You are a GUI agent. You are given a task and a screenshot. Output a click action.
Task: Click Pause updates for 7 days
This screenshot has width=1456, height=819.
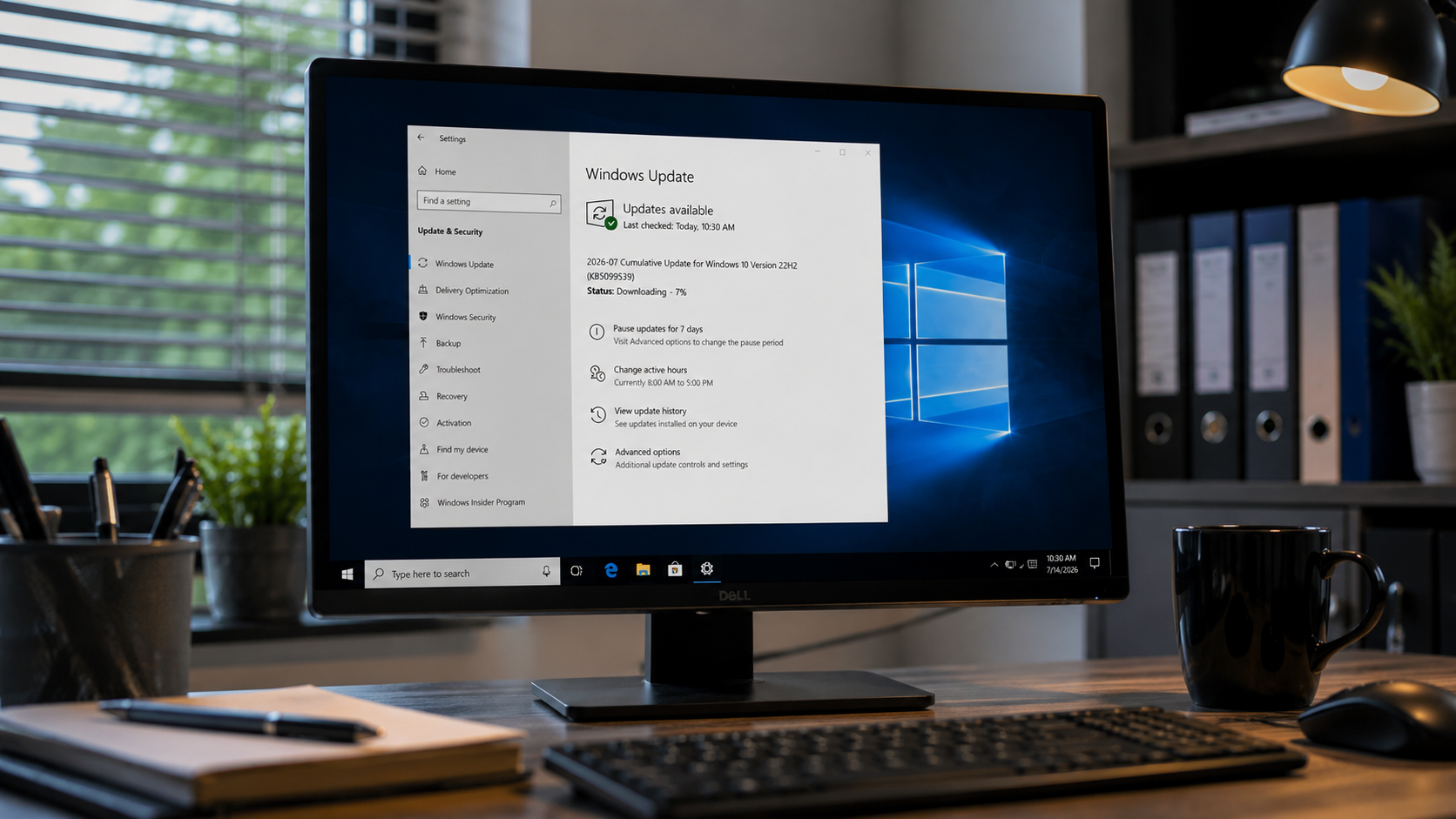click(x=657, y=329)
